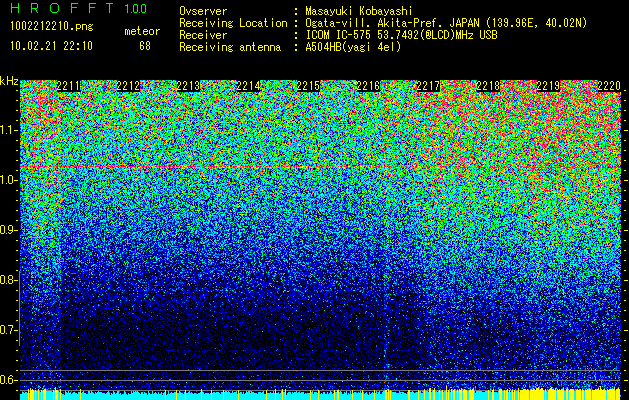Click the 2219 time marker label
The height and width of the screenshot is (400, 629).
point(548,86)
